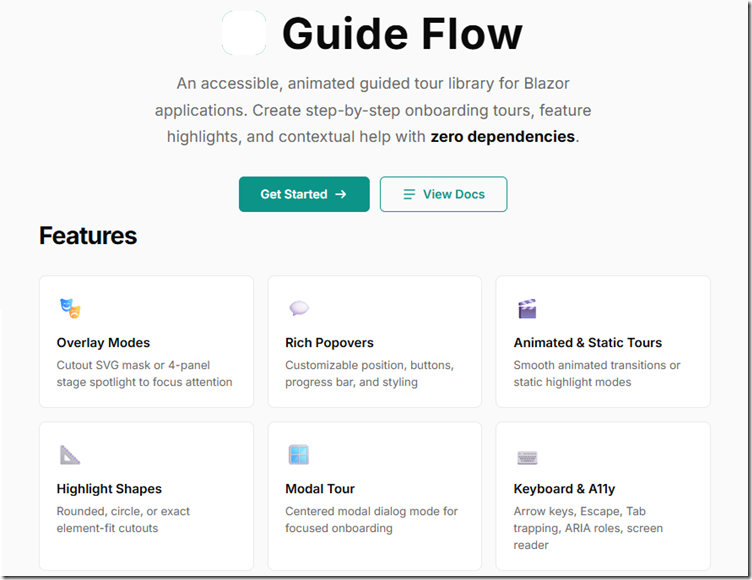The width and height of the screenshot is (752, 580).
Task: Click the bold 'zero dependencies' text
Action: pyautogui.click(x=502, y=137)
